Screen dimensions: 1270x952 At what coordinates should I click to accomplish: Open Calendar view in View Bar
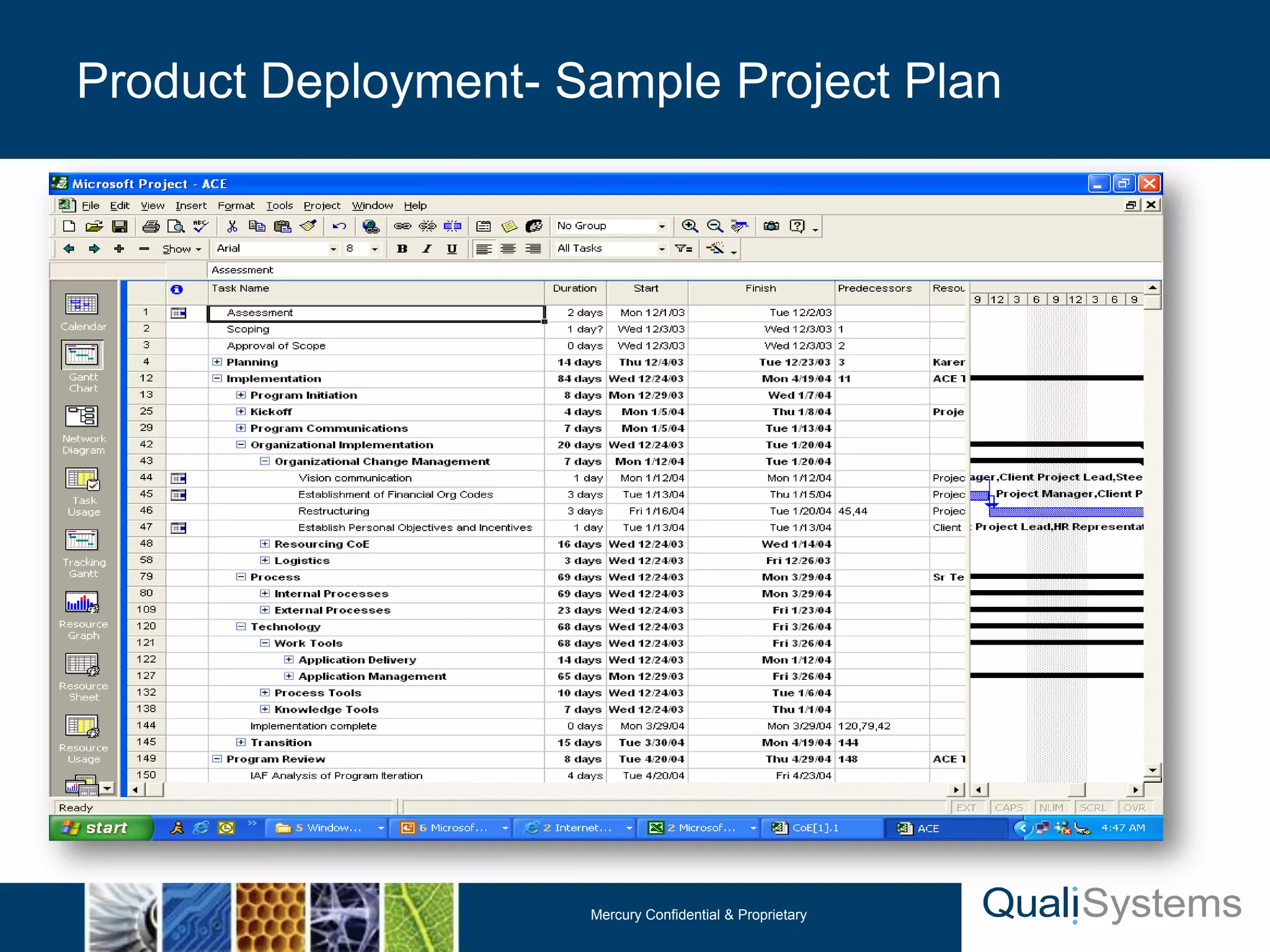[x=83, y=312]
